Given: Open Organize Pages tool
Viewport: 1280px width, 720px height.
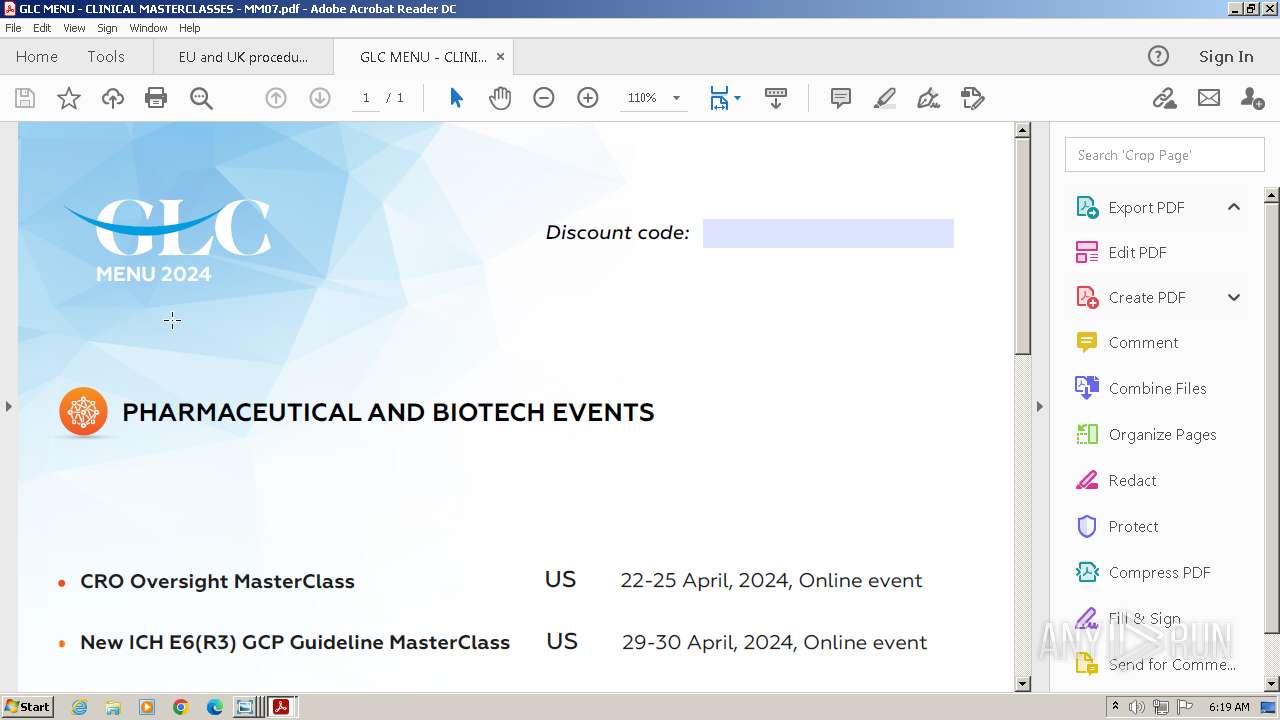Looking at the screenshot, I should [x=1162, y=434].
